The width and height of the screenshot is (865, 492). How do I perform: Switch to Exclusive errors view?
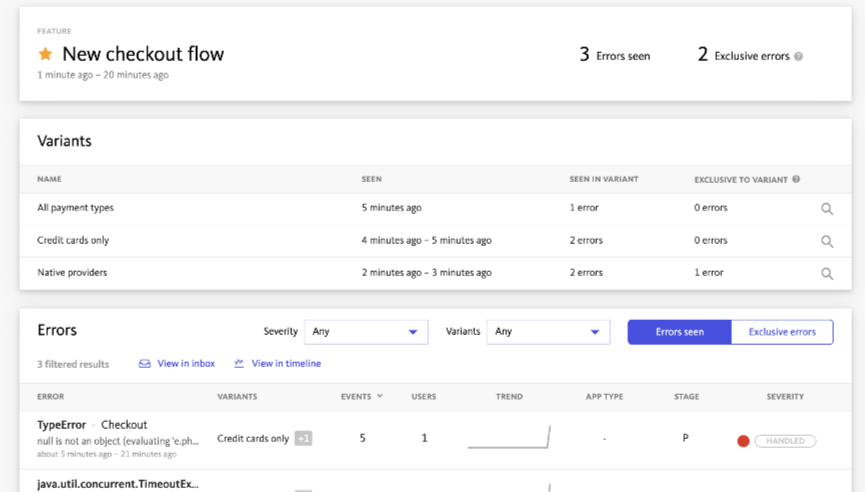coord(782,332)
